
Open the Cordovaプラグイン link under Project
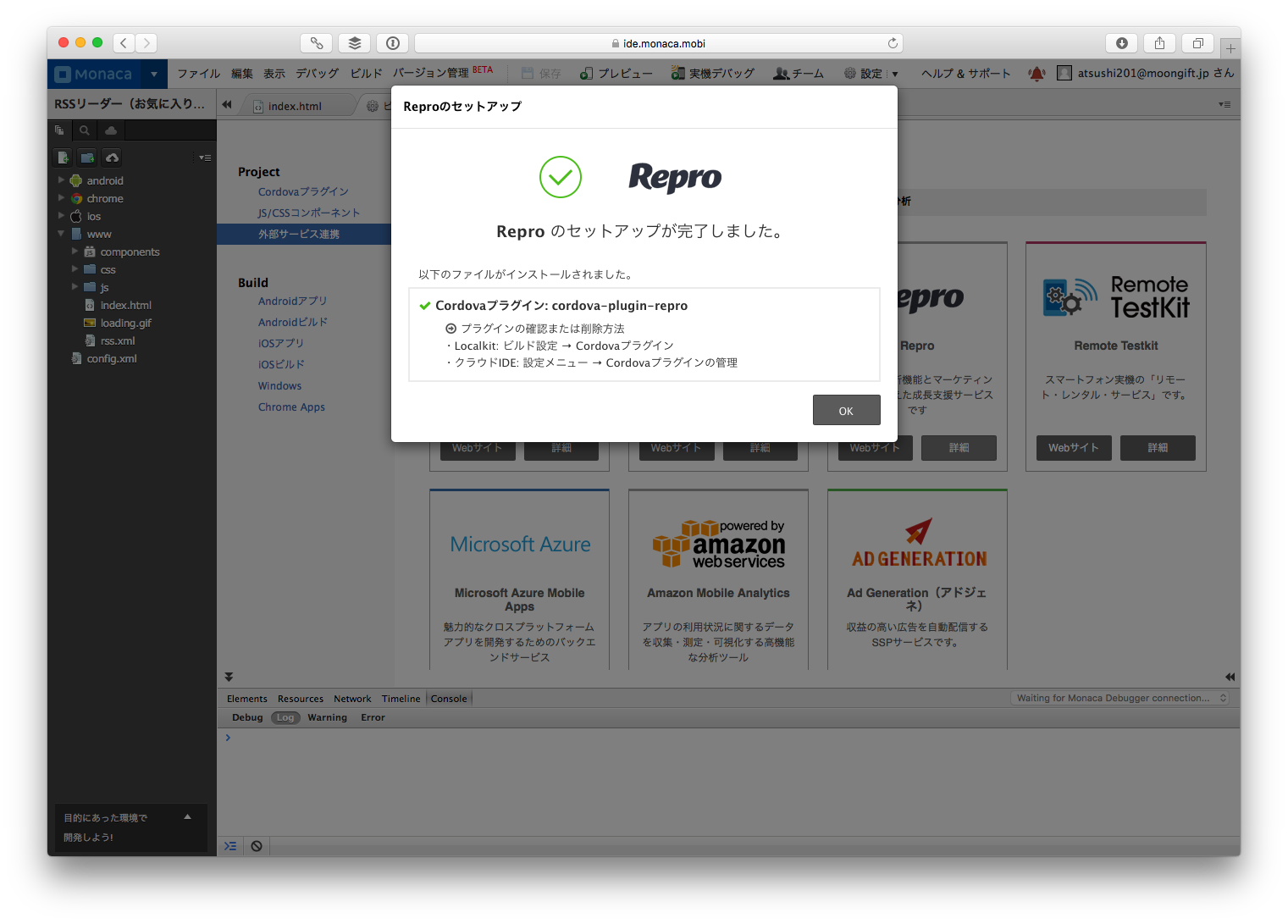coord(303,191)
